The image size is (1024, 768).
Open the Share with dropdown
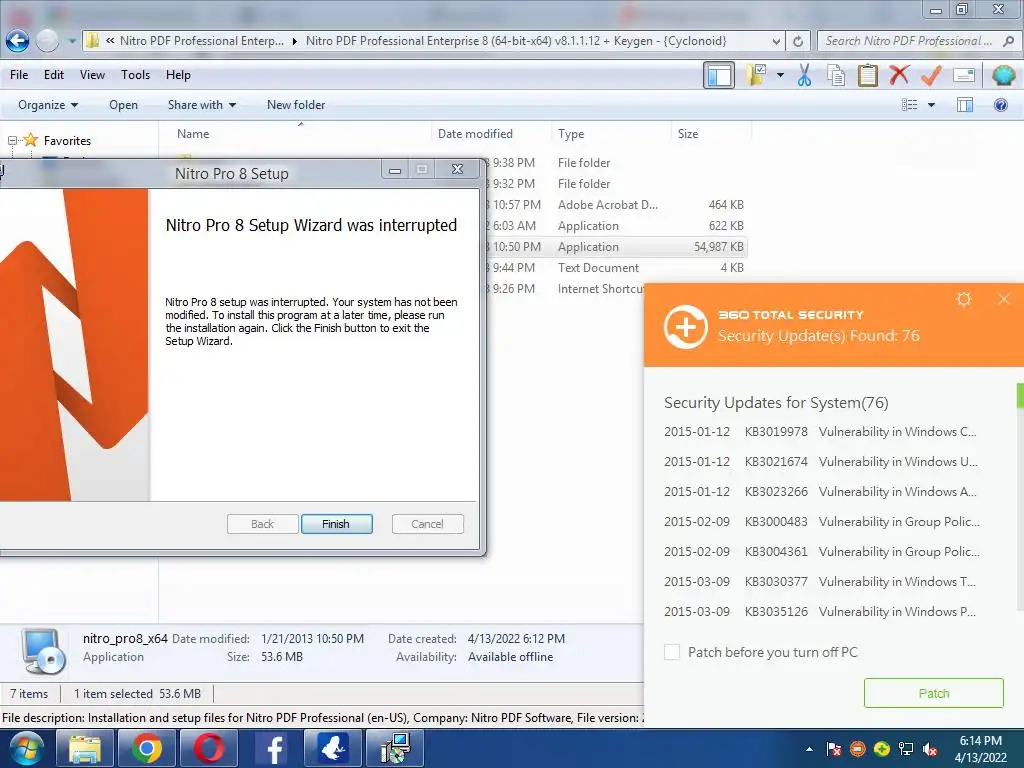[201, 104]
